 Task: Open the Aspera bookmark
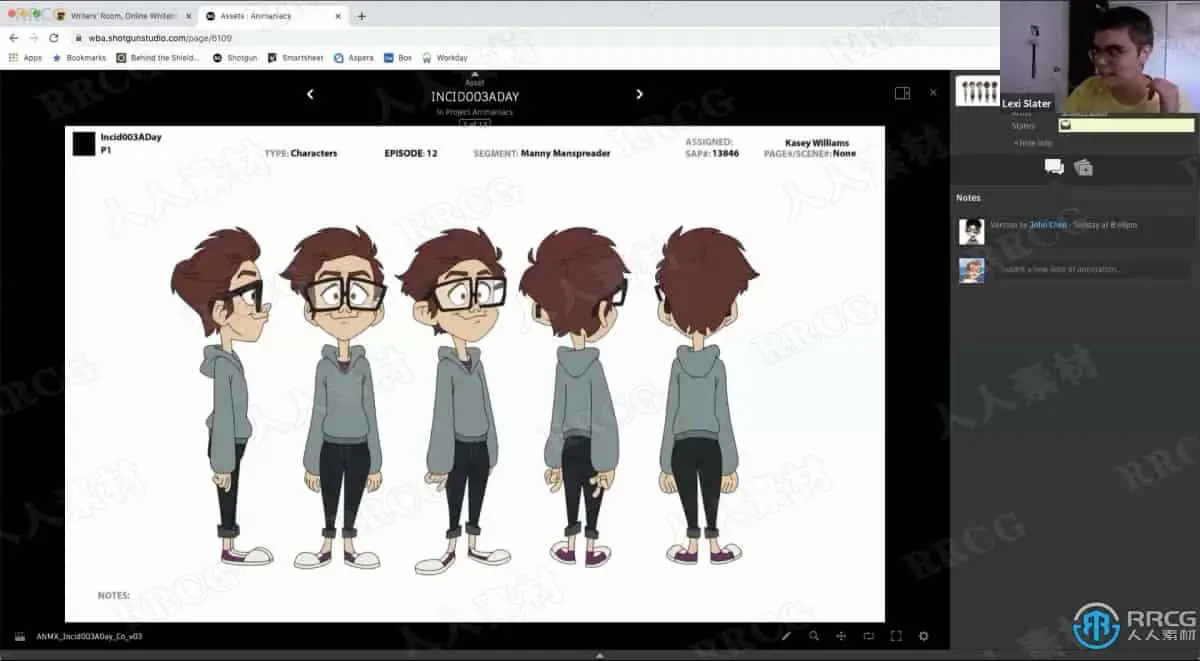(354, 58)
